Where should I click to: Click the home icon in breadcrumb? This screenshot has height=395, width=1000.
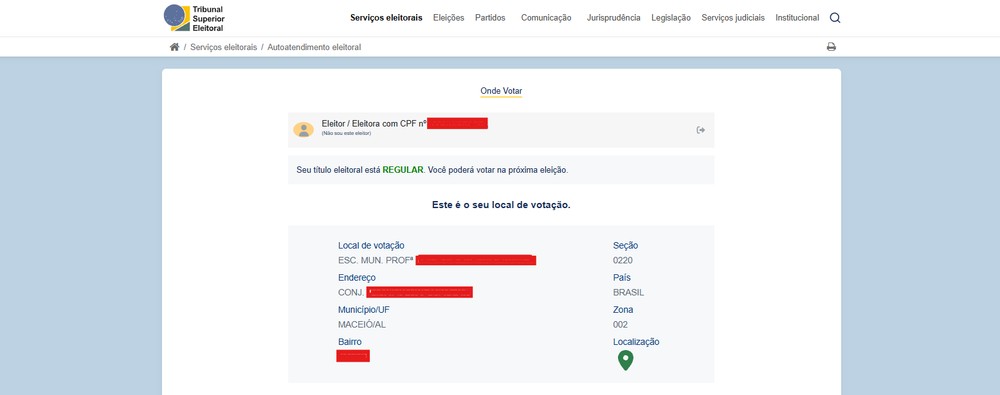tap(174, 47)
